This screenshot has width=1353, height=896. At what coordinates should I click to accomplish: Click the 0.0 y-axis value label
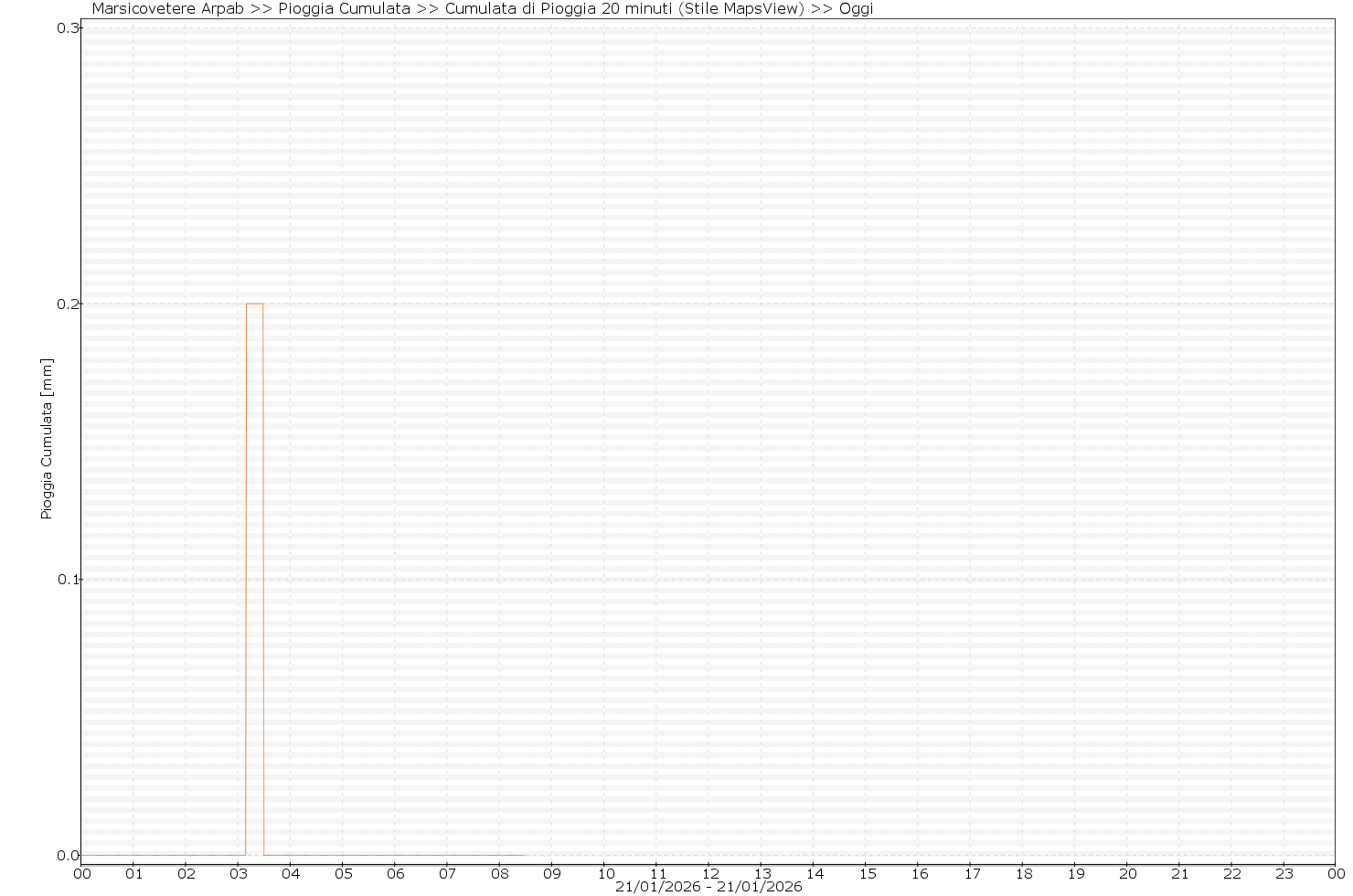pyautogui.click(x=68, y=856)
